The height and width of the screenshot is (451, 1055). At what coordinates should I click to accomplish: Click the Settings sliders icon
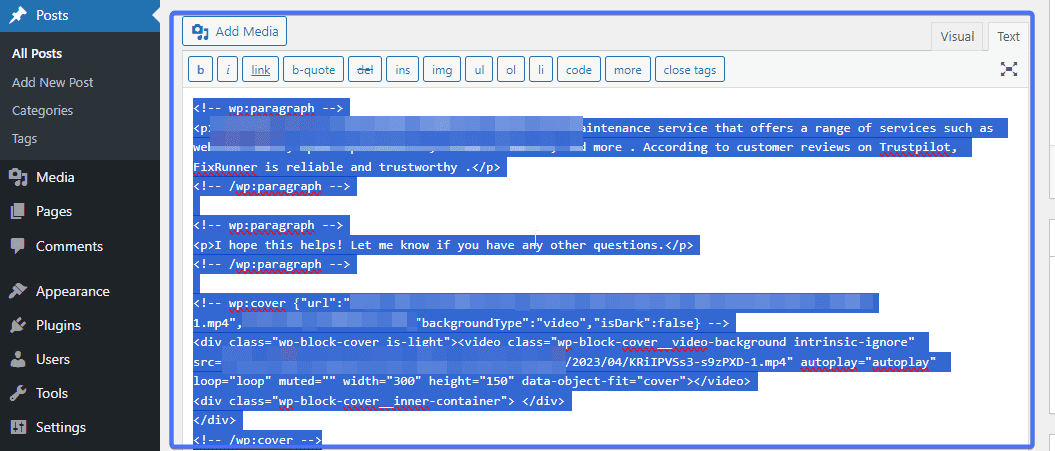(17, 427)
